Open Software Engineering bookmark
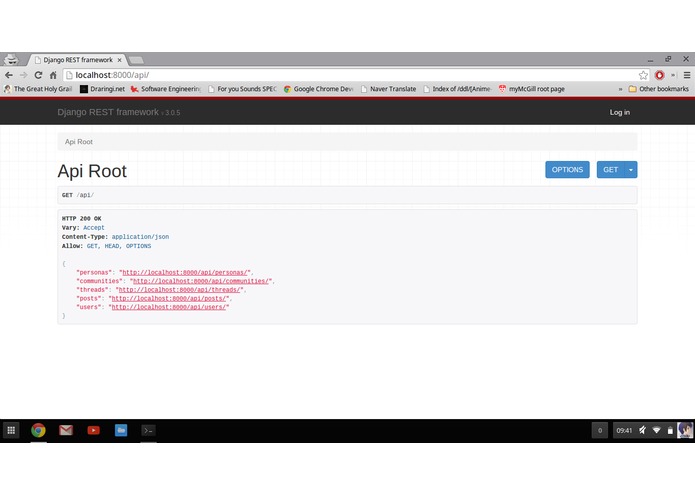The height and width of the screenshot is (494, 695). [x=165, y=89]
